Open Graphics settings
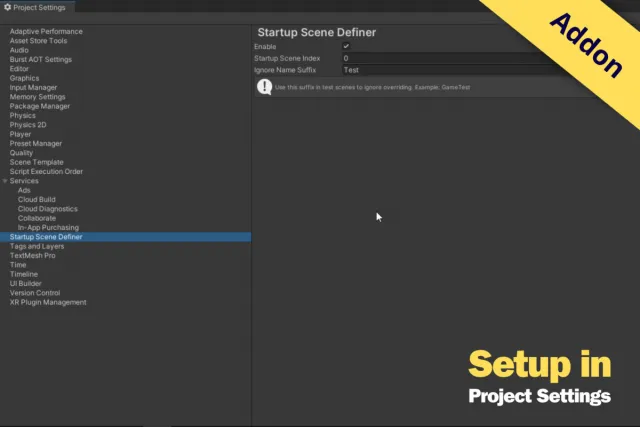Viewport: 640px width, 427px height. point(24,78)
